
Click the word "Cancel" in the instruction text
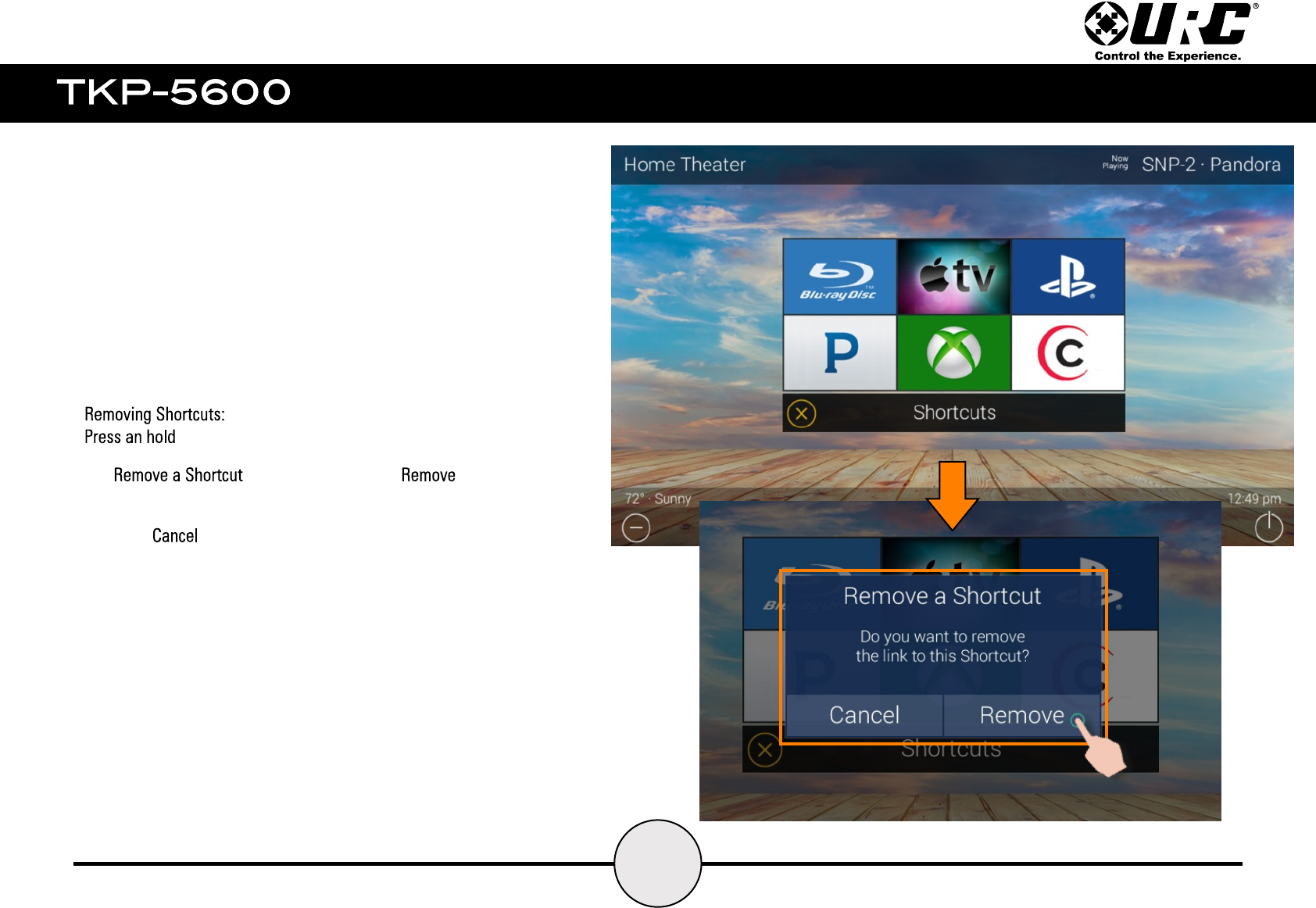pyautogui.click(x=175, y=536)
